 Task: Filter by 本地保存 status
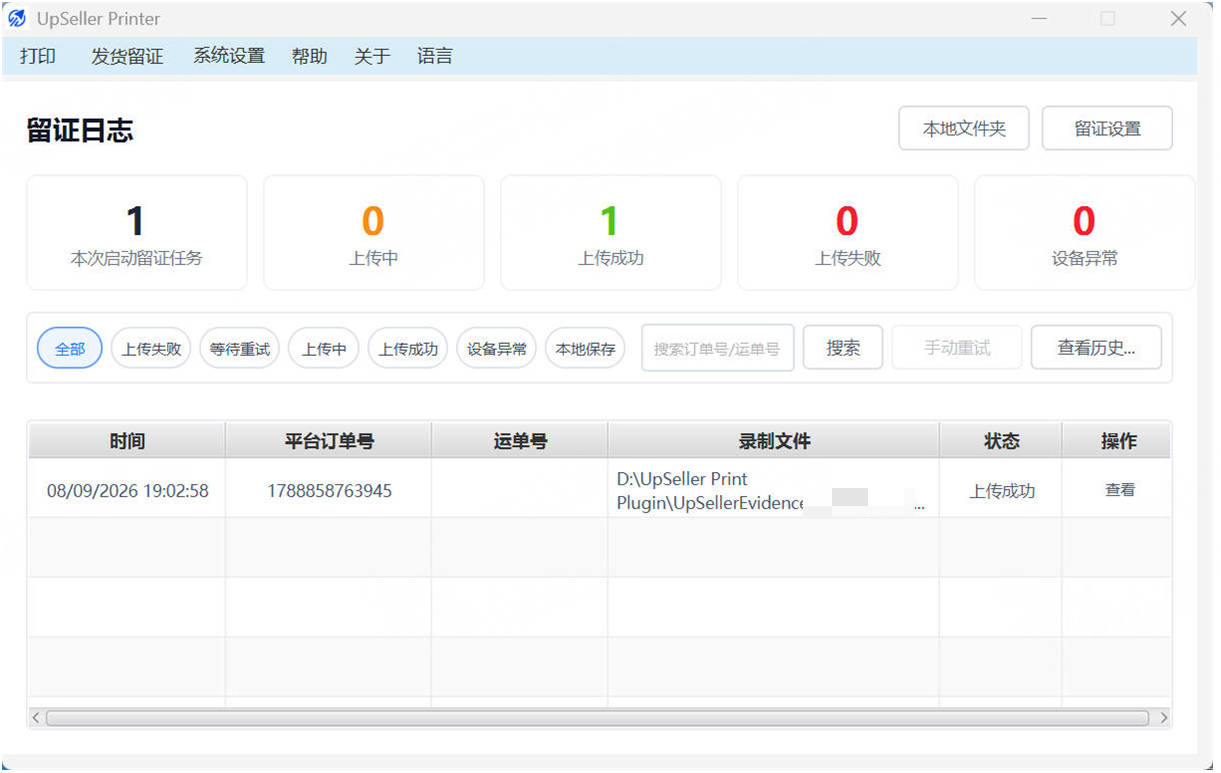[x=585, y=349]
